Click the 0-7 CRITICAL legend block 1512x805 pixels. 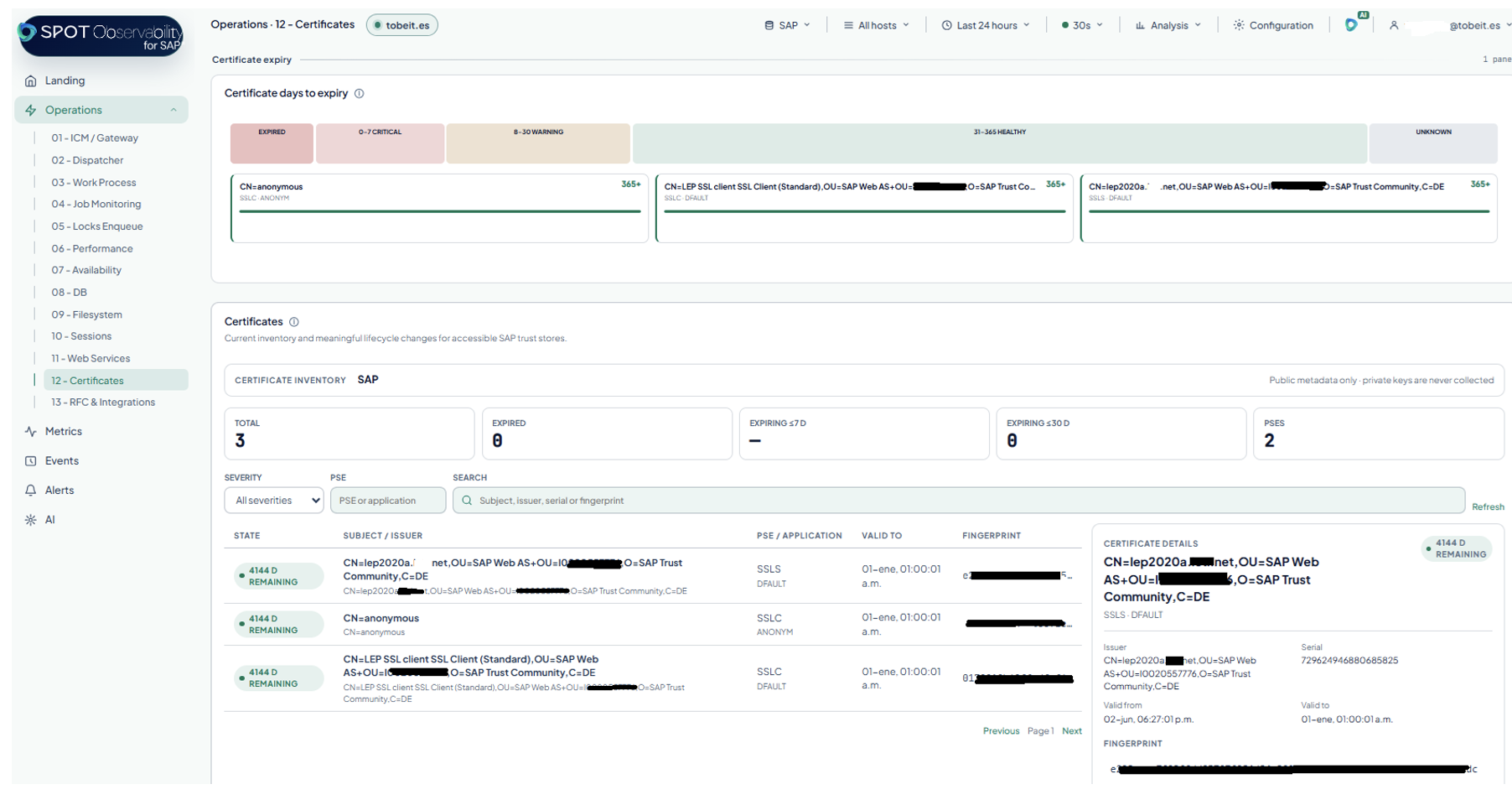(x=380, y=143)
